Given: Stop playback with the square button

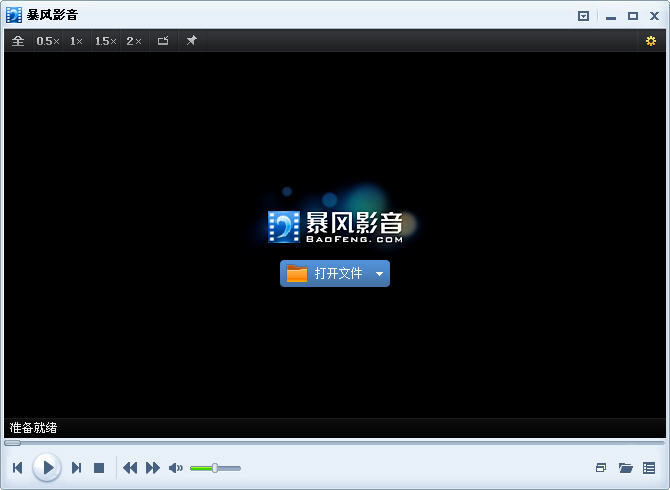Looking at the screenshot, I should tap(99, 468).
